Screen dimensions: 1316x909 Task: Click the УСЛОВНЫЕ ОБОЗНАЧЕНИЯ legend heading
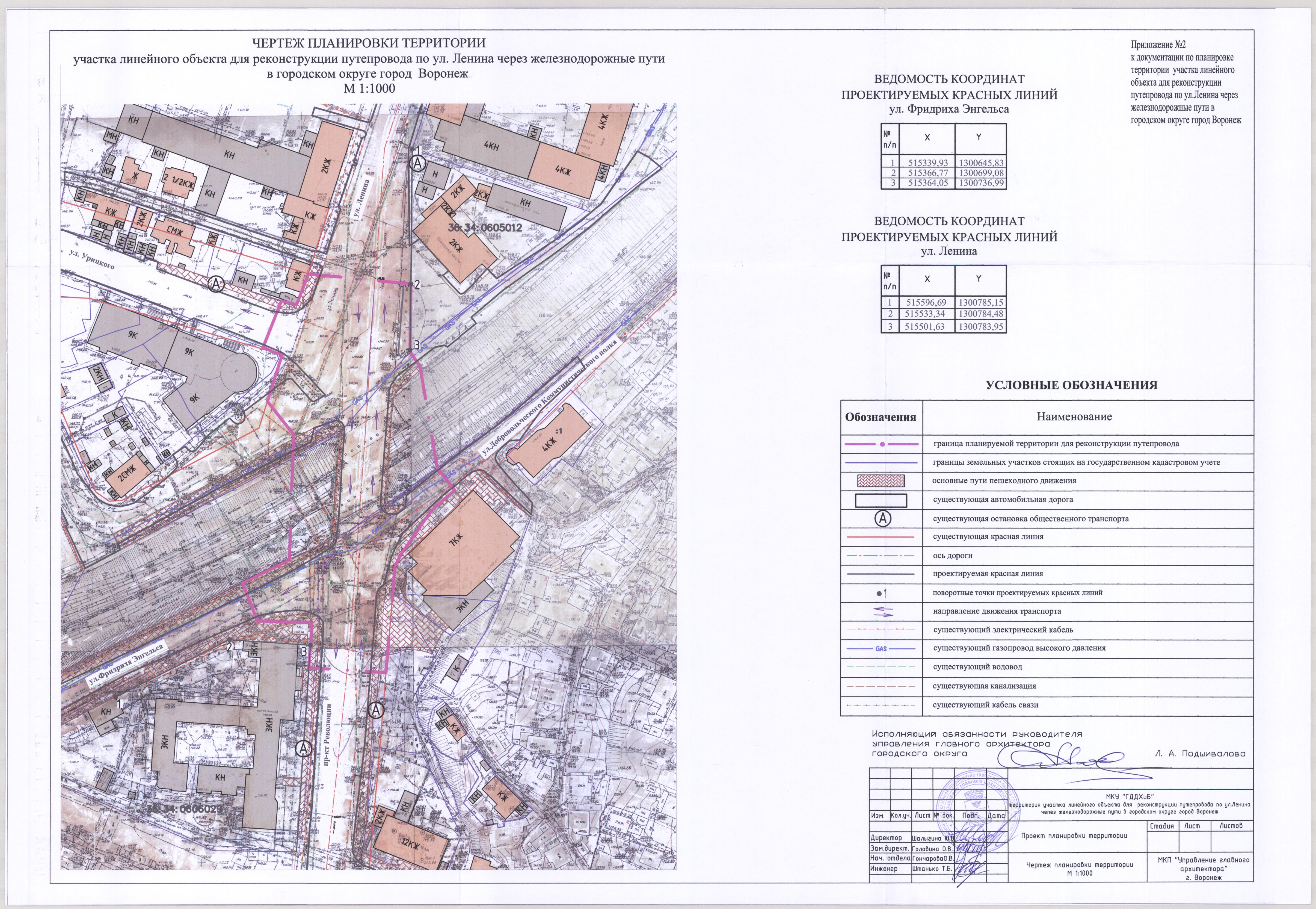pyautogui.click(x=1071, y=385)
